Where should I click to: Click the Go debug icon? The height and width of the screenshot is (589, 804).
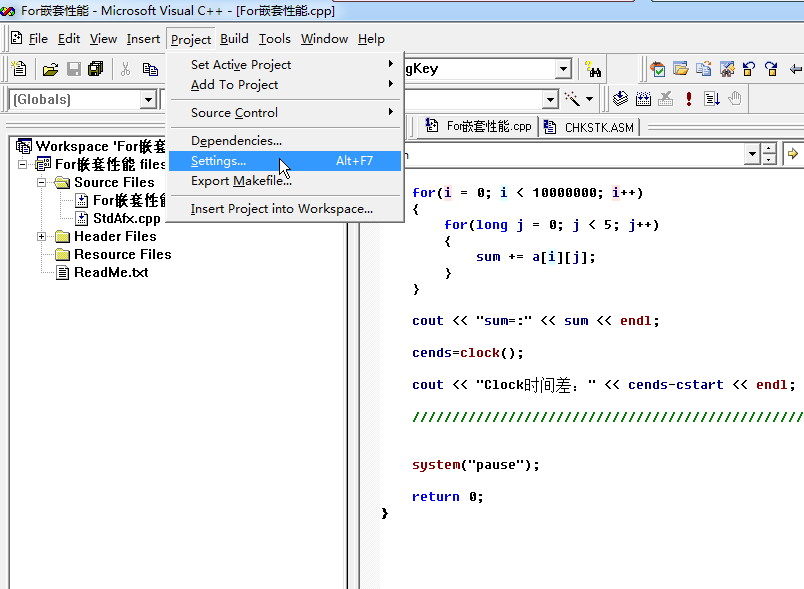(x=712, y=99)
